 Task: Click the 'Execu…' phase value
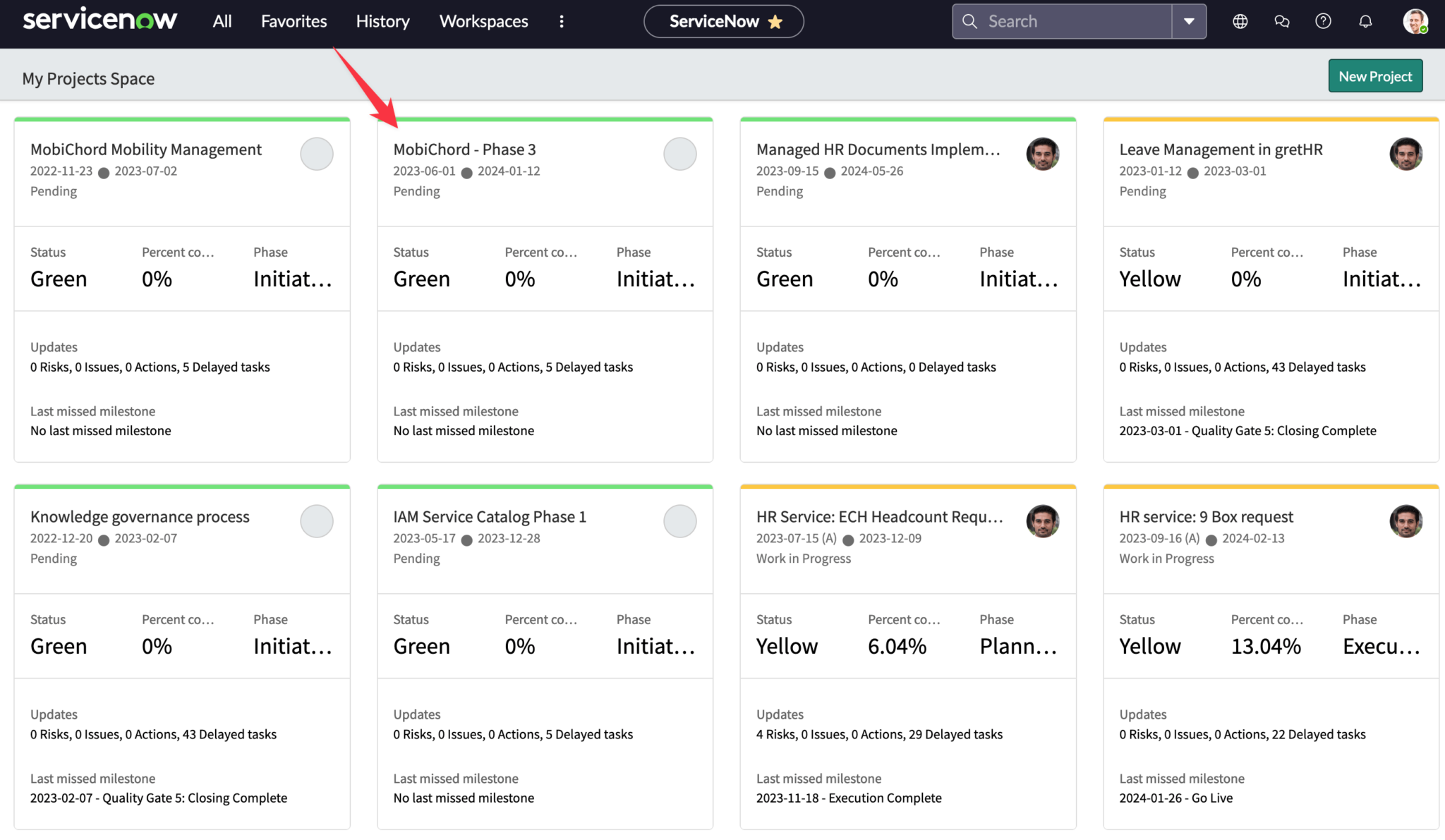pyautogui.click(x=1381, y=647)
